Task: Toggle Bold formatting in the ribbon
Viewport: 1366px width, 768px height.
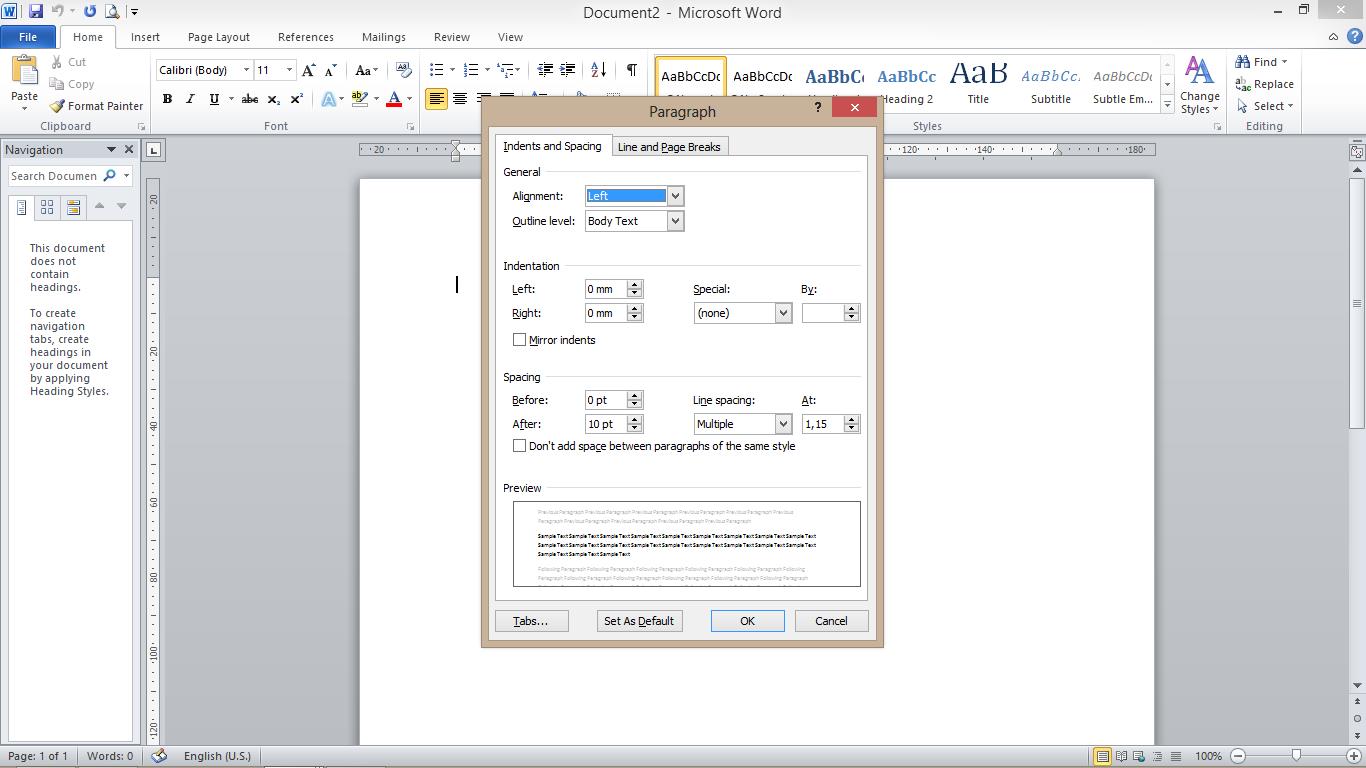Action: [x=168, y=99]
